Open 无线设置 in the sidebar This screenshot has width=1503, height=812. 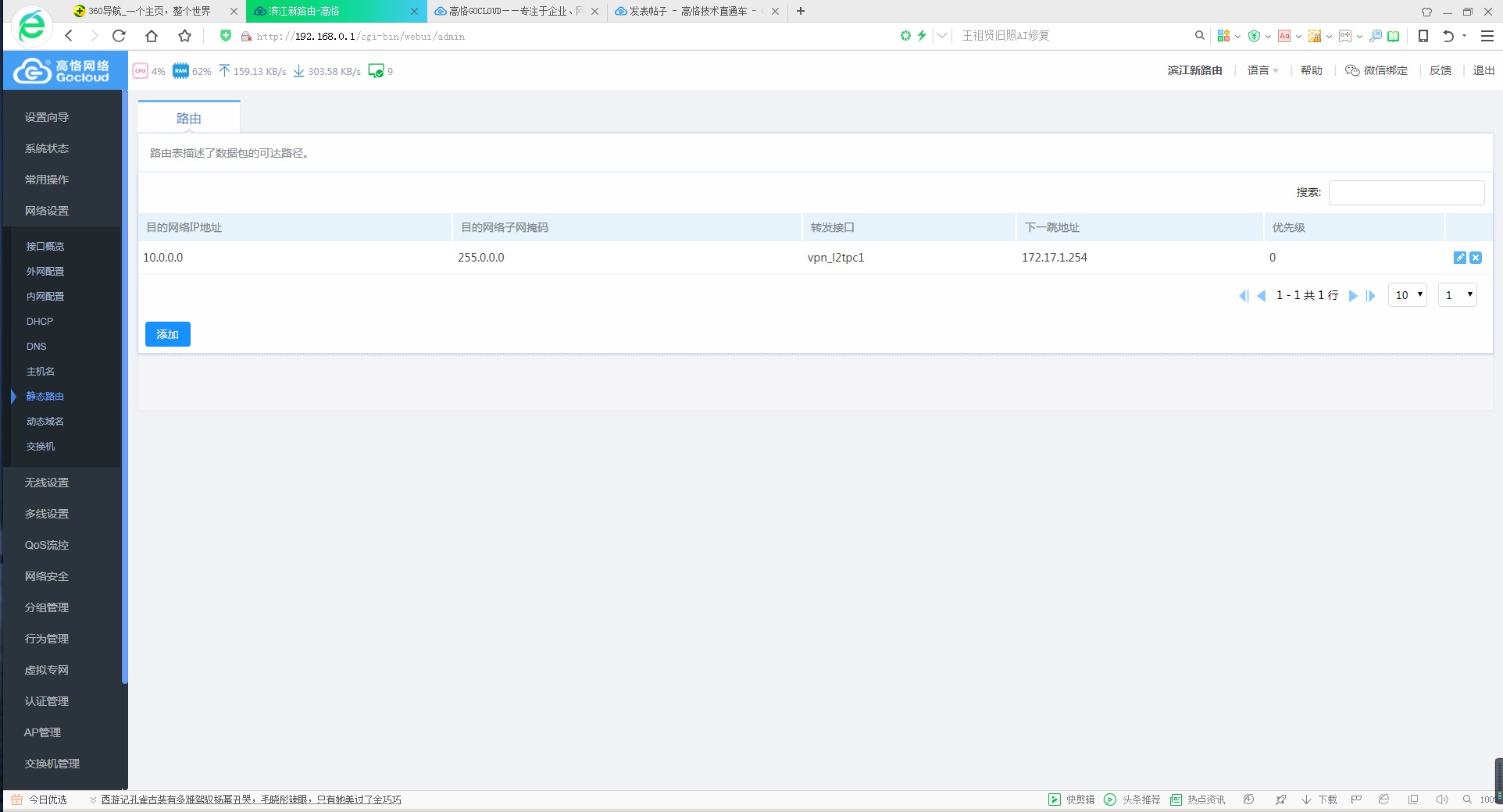coord(47,483)
